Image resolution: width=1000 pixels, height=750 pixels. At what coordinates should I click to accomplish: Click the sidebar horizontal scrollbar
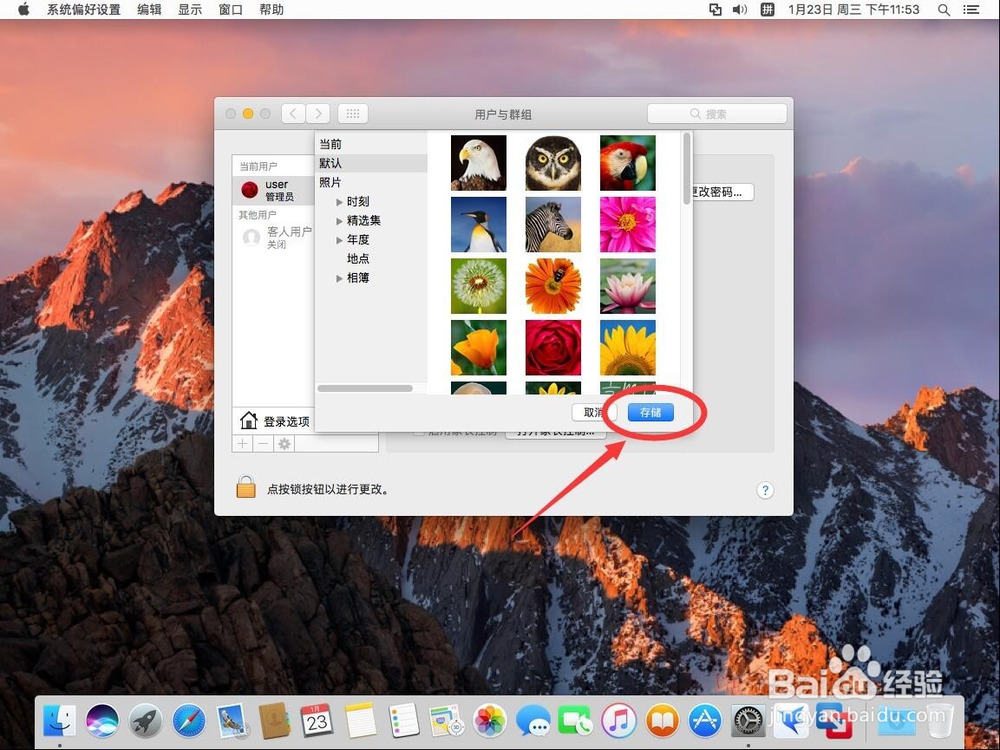click(x=365, y=388)
